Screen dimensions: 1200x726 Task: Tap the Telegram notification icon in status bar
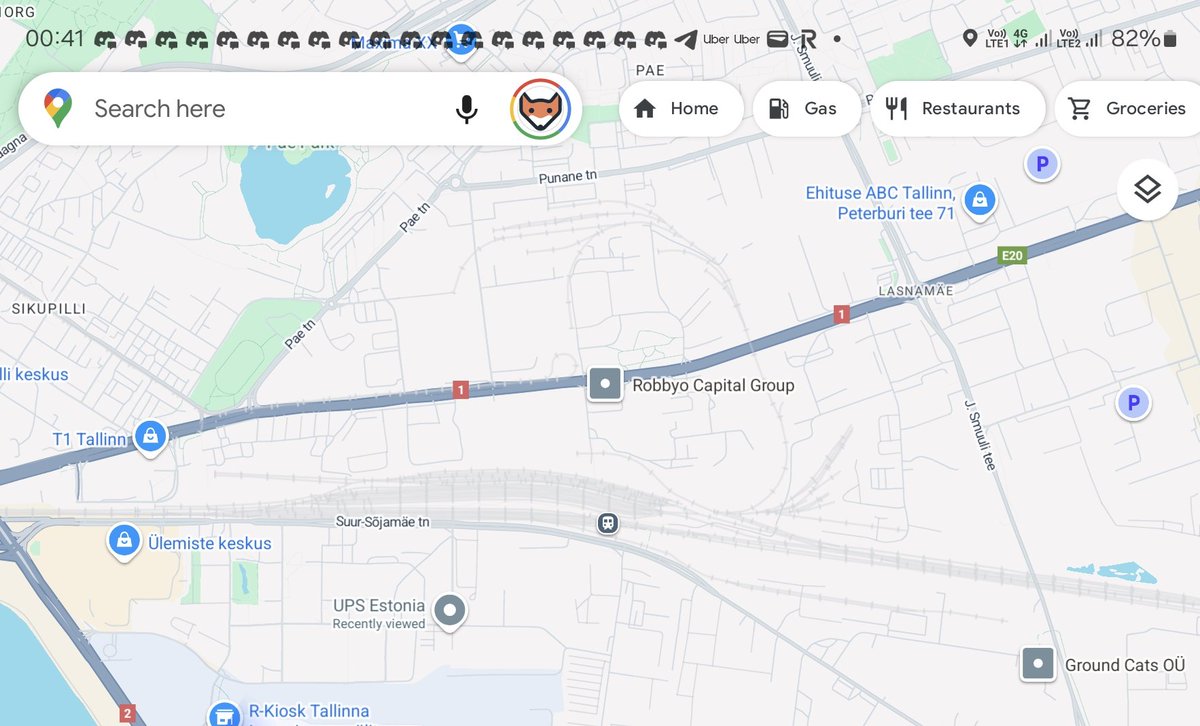point(685,40)
